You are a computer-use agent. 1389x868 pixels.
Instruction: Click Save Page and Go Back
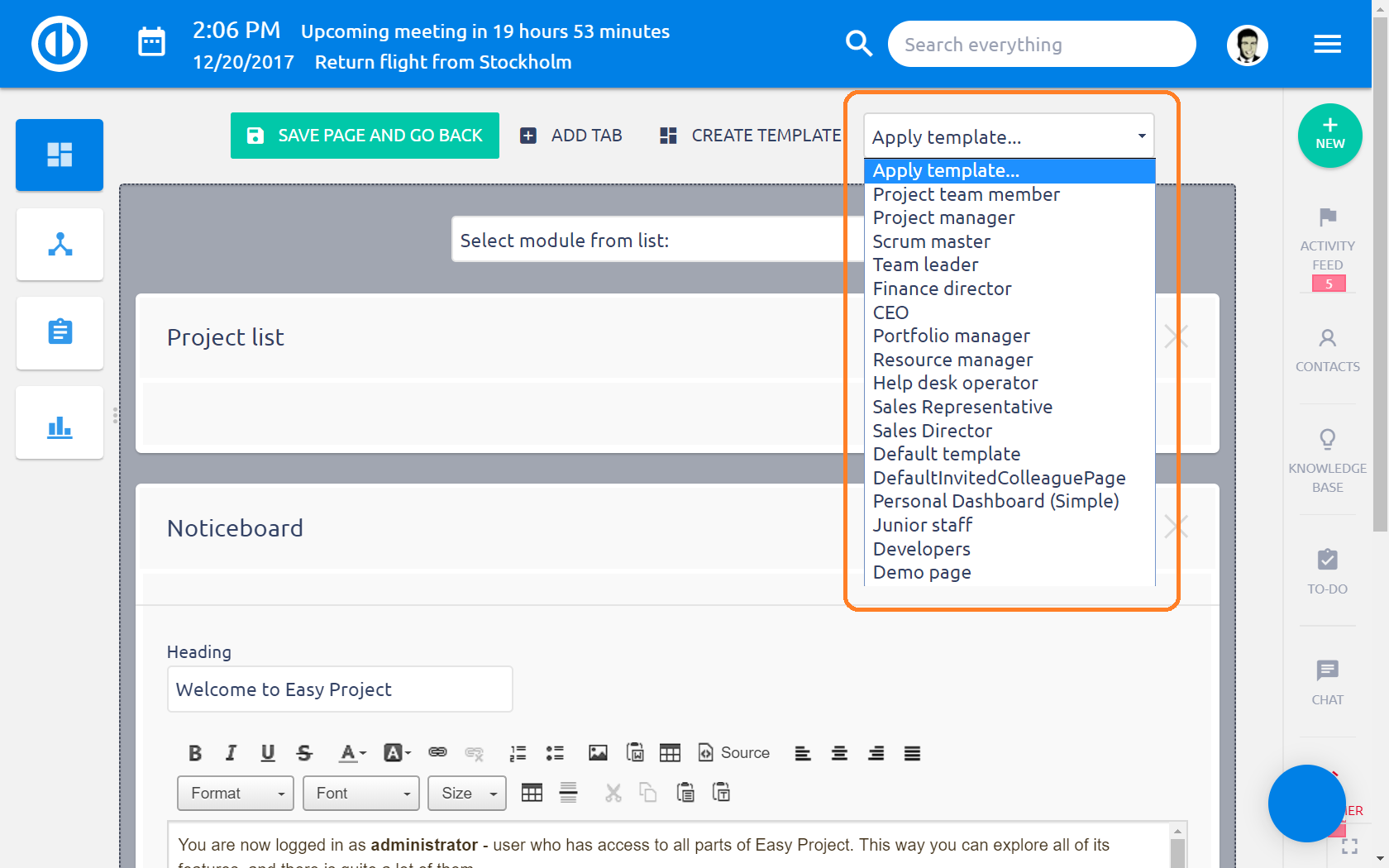(365, 136)
